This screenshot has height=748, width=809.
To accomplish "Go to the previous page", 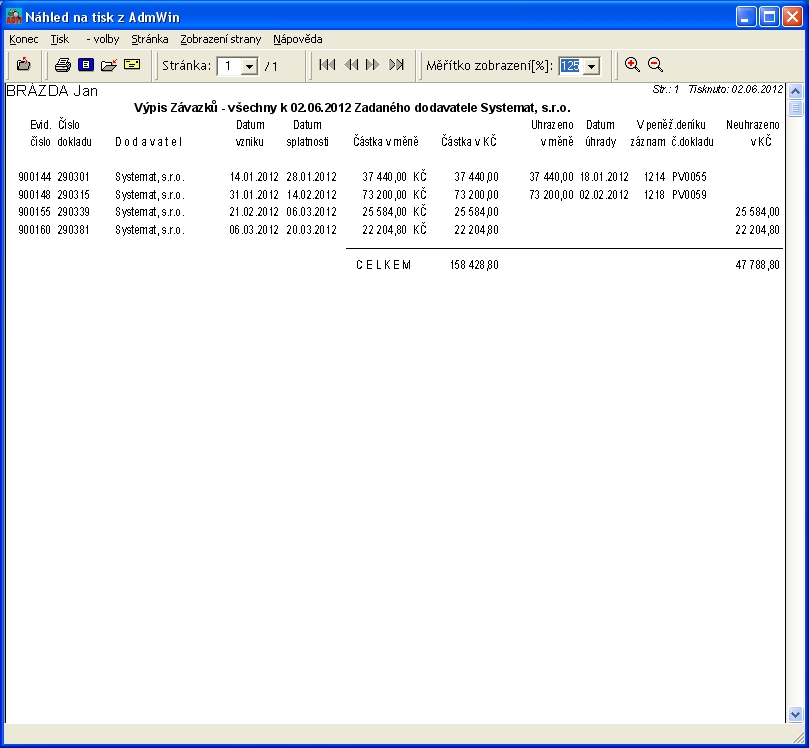I will (351, 65).
